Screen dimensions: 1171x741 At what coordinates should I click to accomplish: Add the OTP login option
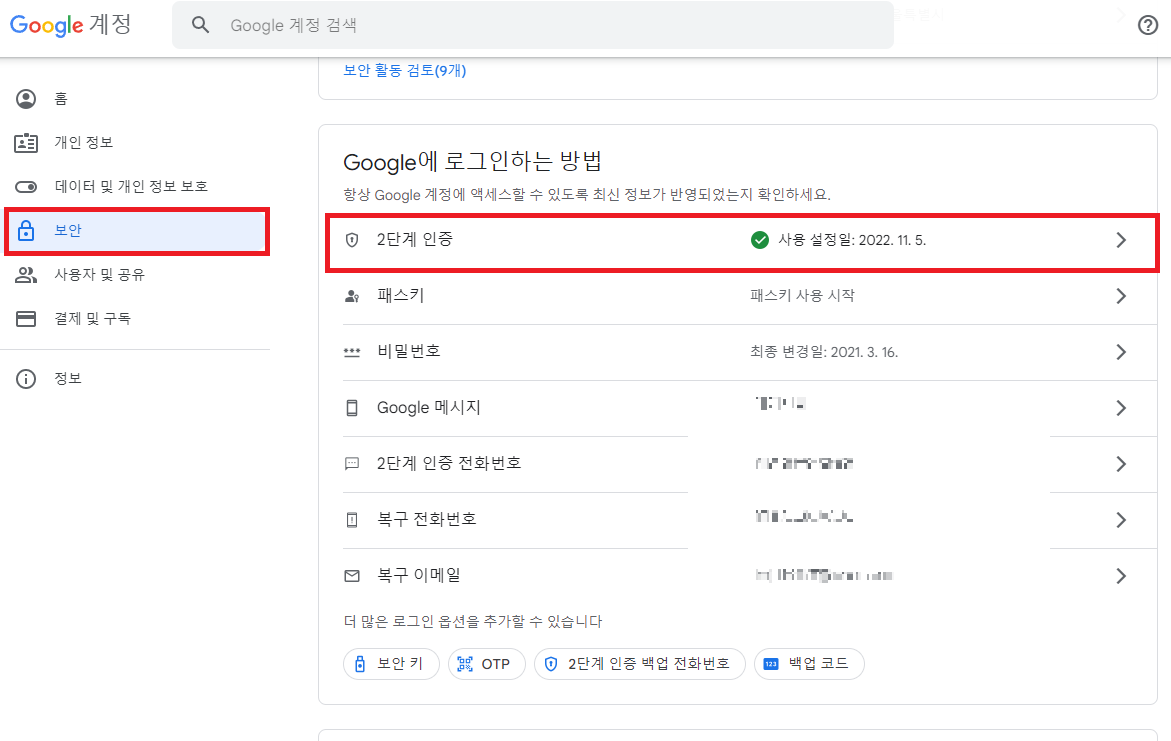click(x=487, y=664)
